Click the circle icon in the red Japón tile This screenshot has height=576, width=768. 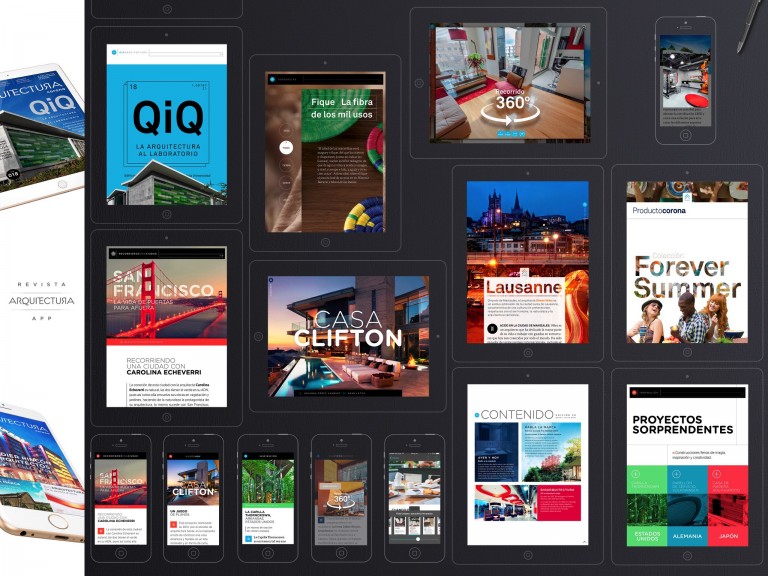717,474
